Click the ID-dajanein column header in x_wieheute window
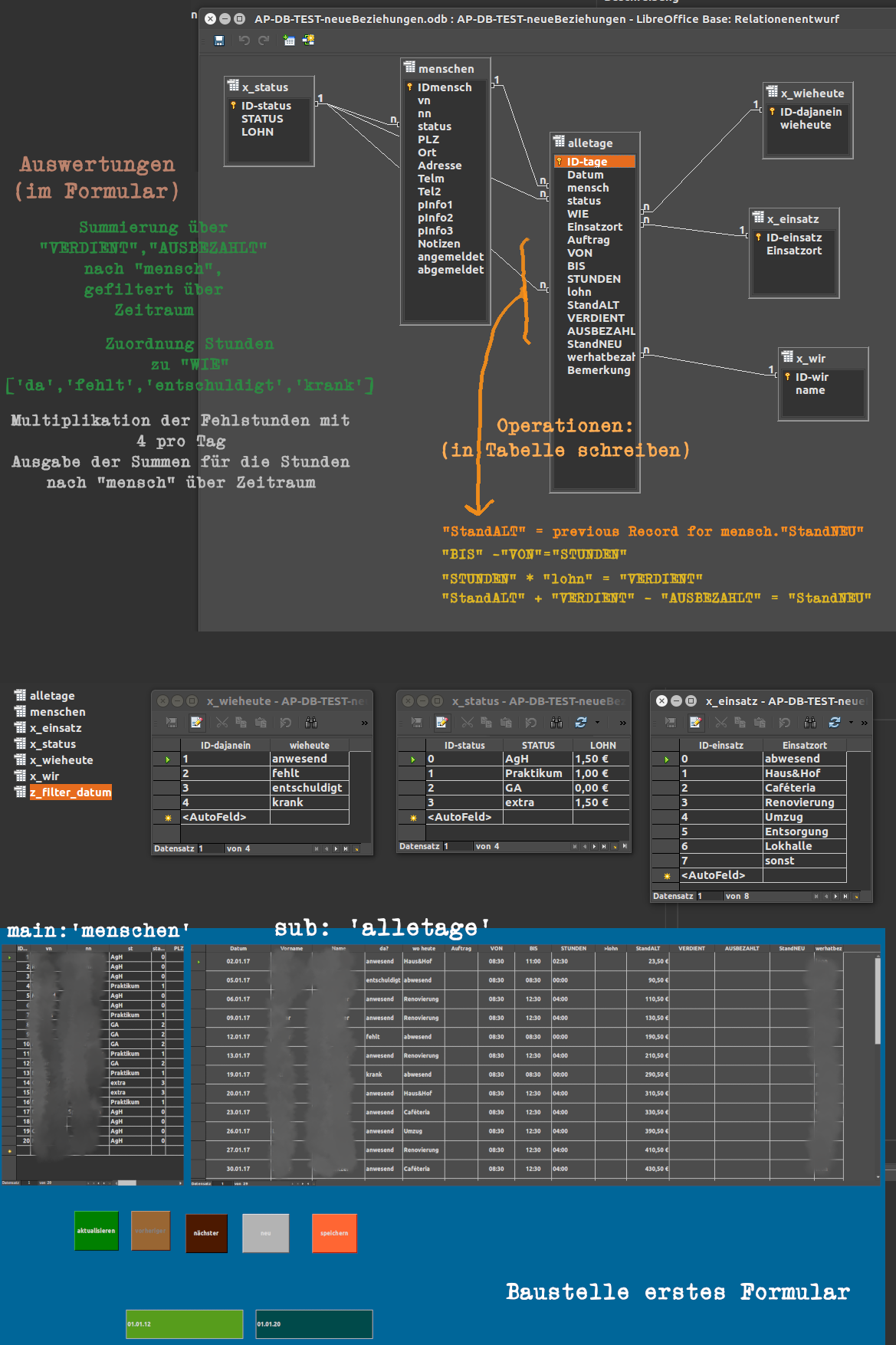Viewport: 896px width, 1345px height. (x=225, y=745)
